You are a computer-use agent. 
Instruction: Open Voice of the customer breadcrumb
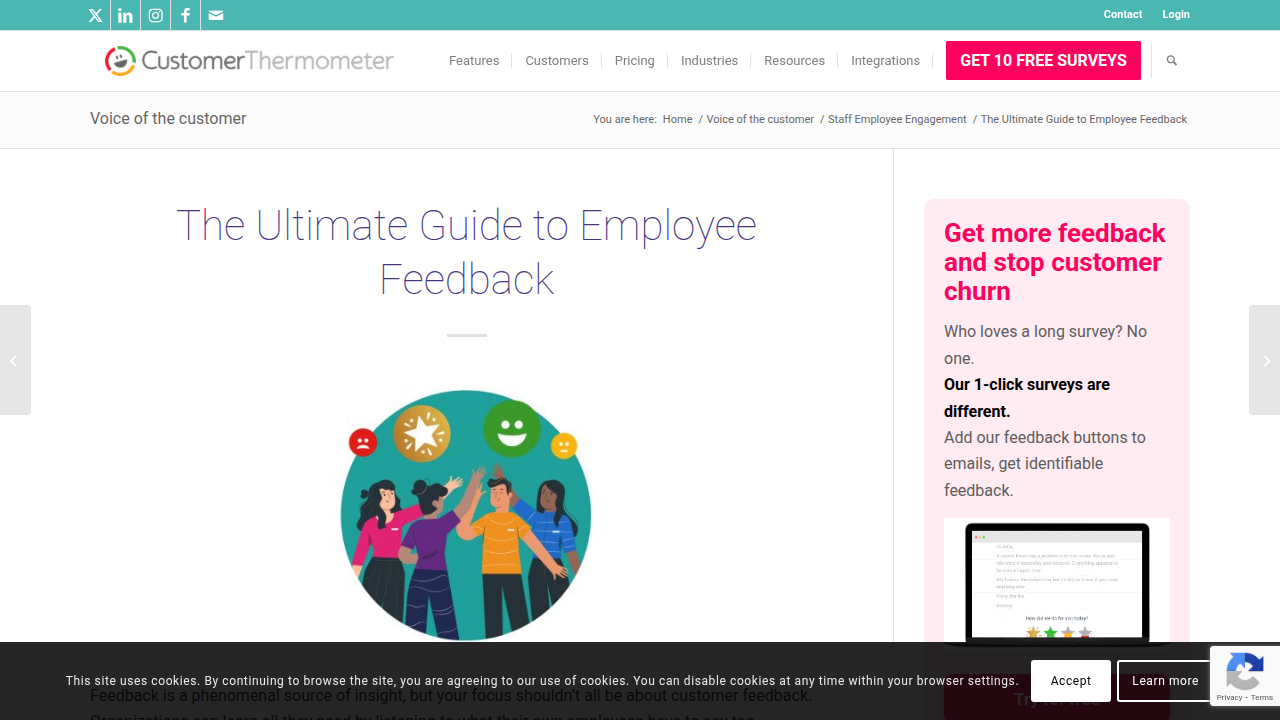coord(760,119)
